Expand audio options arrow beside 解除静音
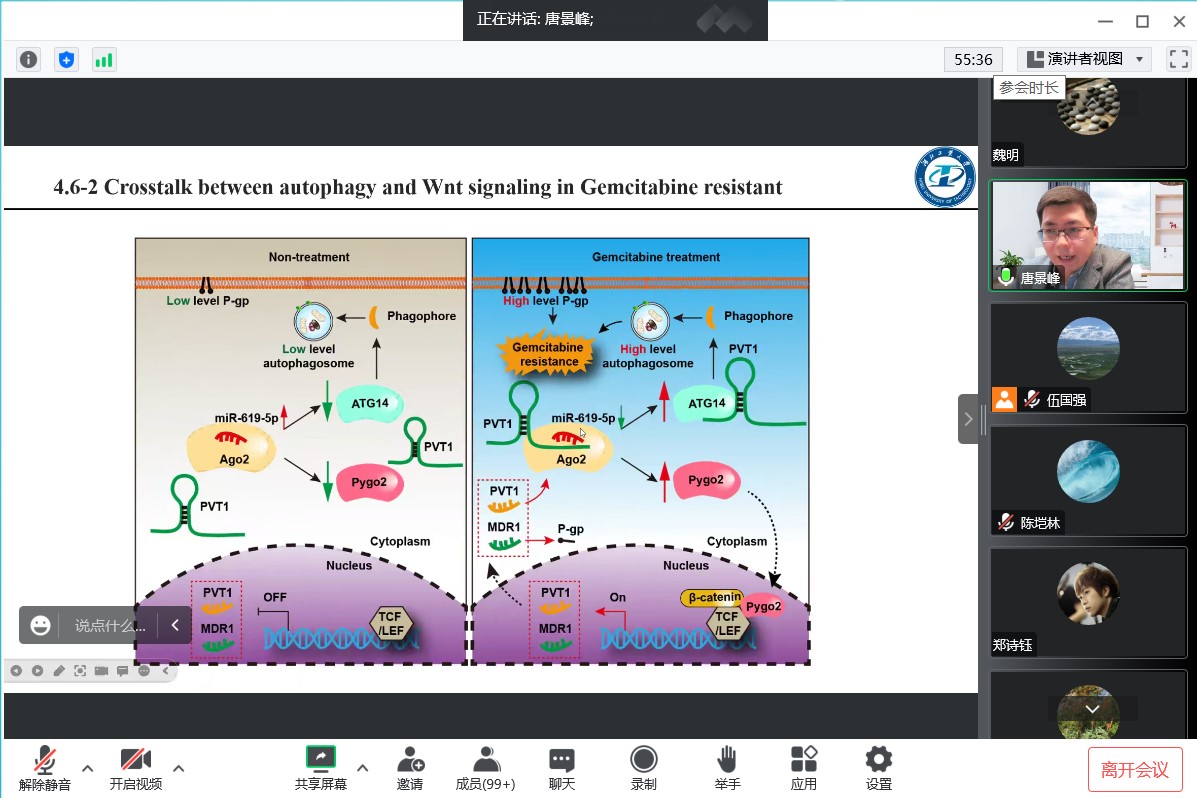The image size is (1197, 798). tap(88, 768)
